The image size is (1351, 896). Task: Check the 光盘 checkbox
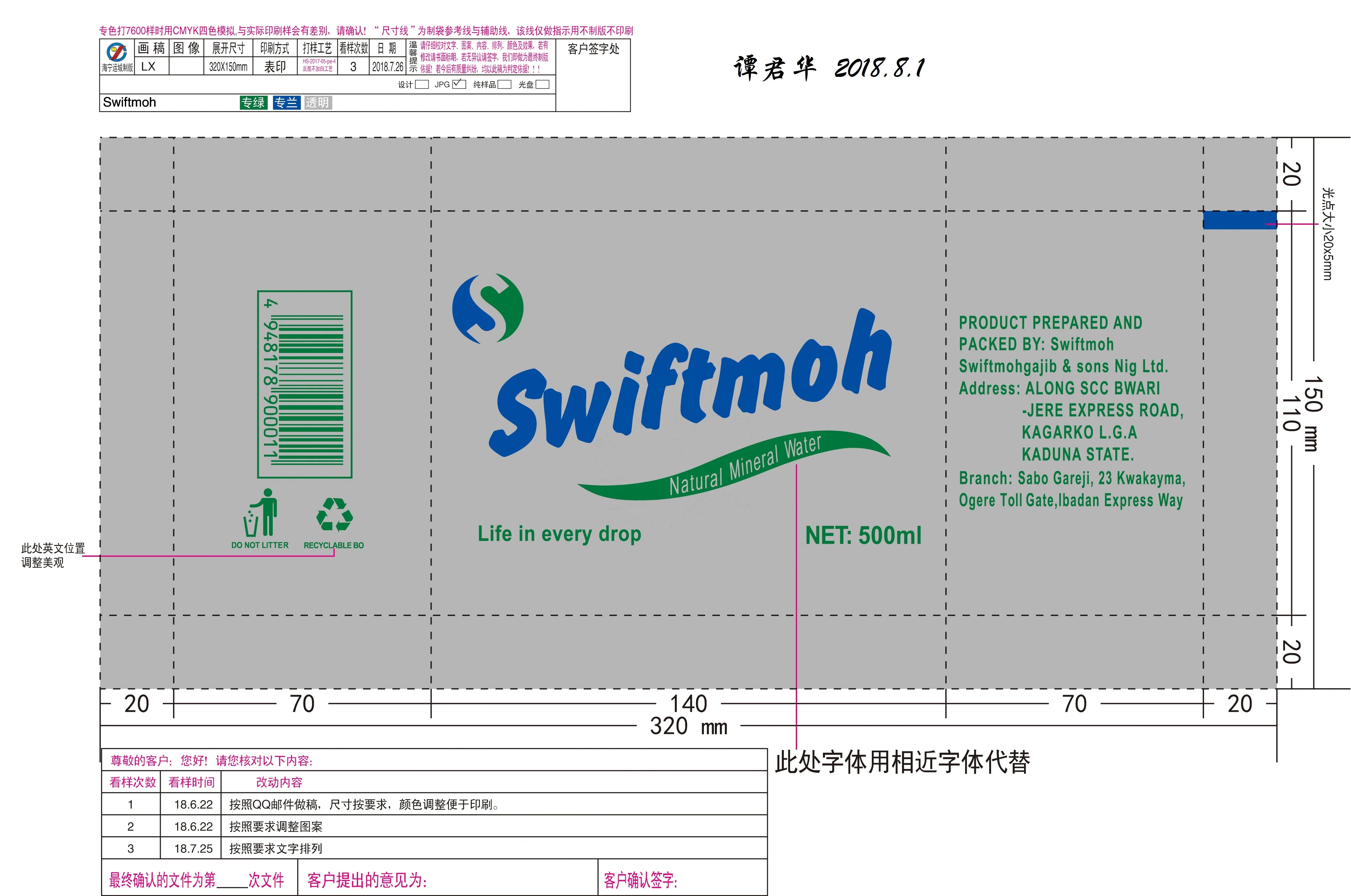(x=543, y=85)
